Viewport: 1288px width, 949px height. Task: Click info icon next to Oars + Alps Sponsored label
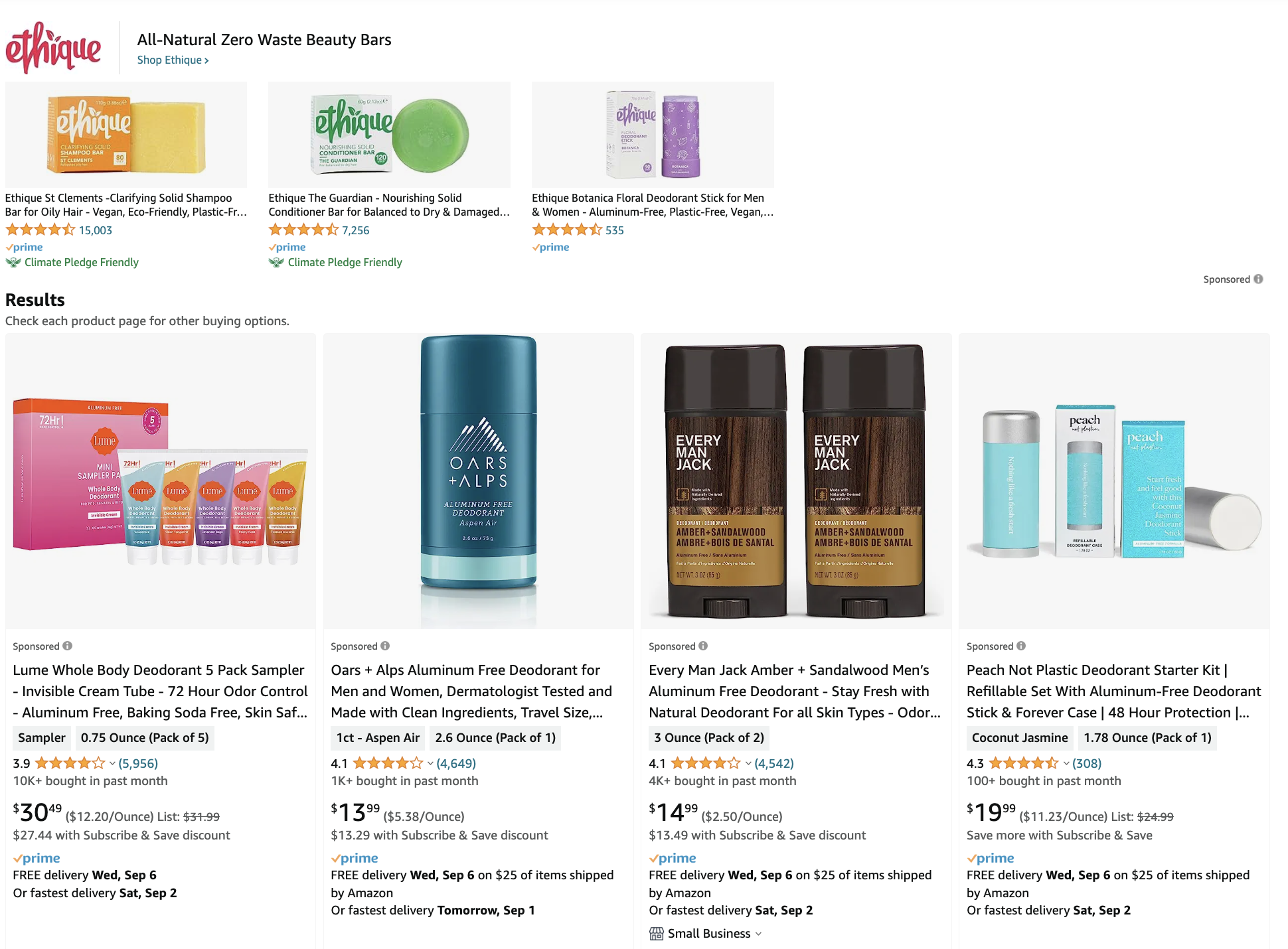coord(385,646)
